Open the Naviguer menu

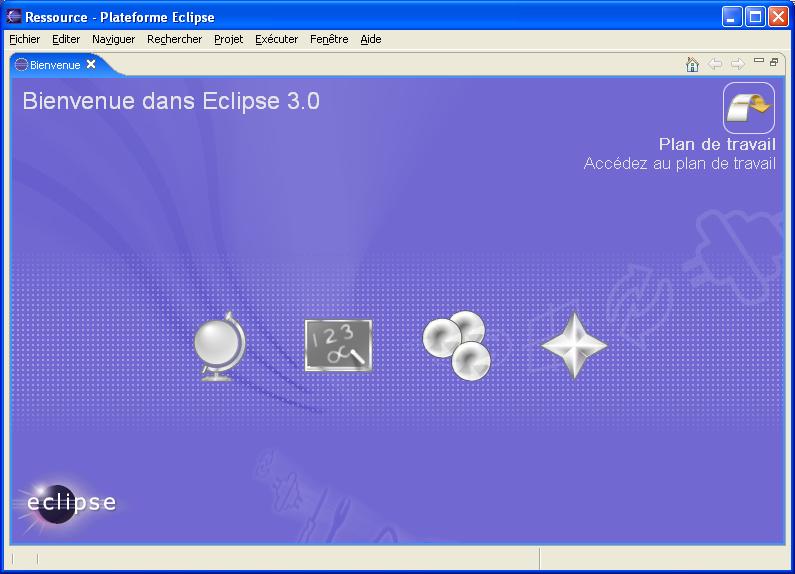point(113,39)
